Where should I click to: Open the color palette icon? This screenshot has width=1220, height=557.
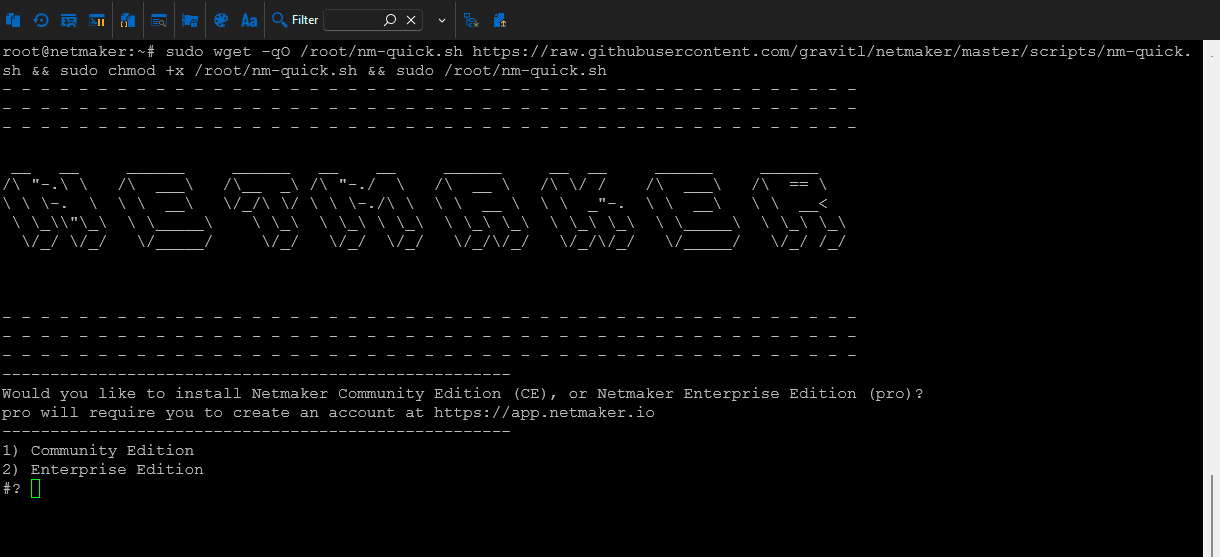pyautogui.click(x=221, y=20)
